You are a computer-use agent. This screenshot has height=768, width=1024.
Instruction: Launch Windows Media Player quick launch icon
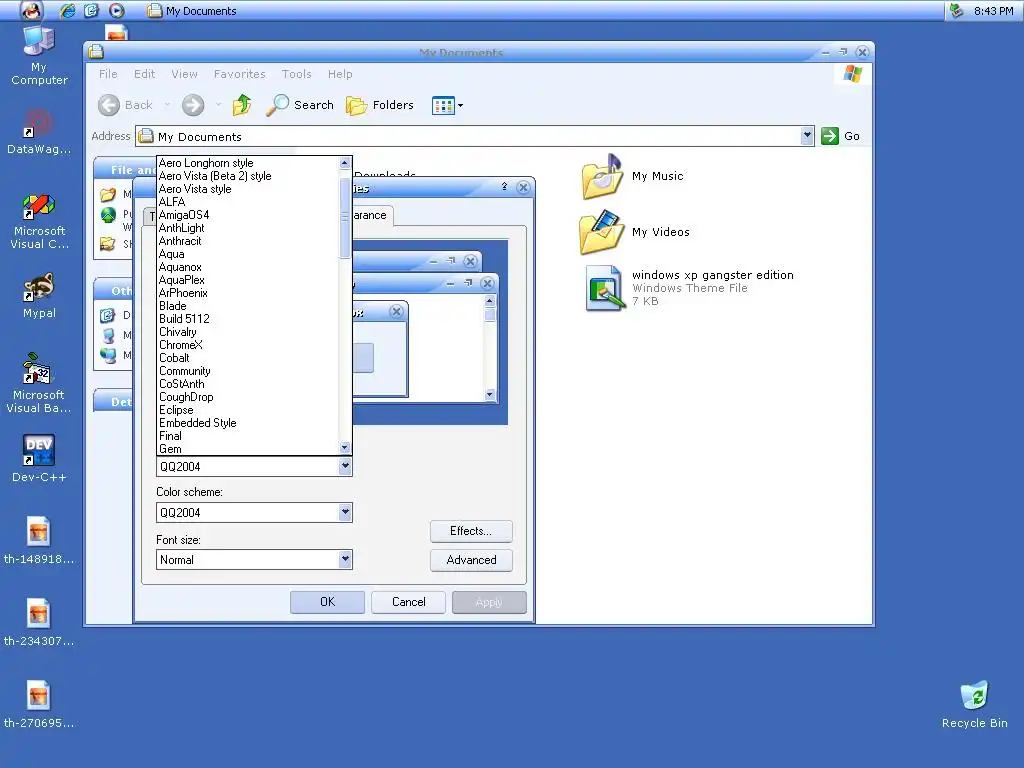pos(116,10)
